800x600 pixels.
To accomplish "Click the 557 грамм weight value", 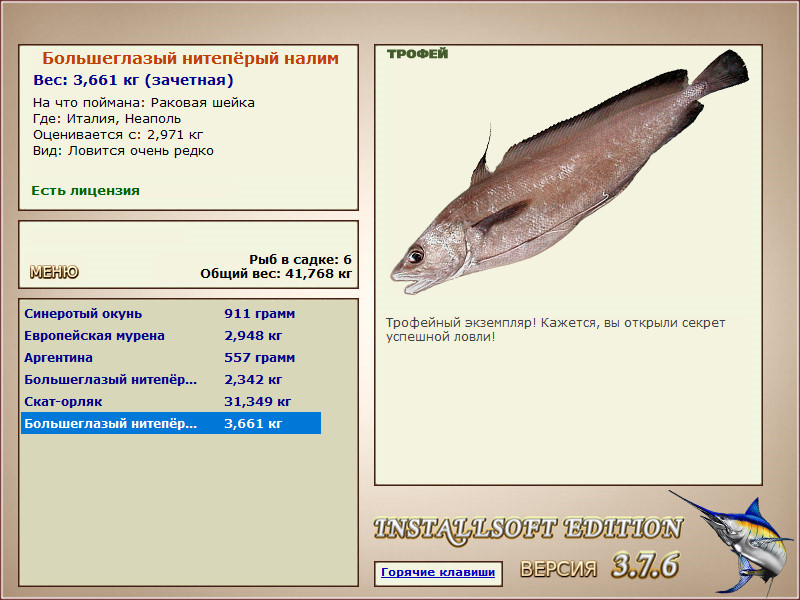I will [x=260, y=357].
